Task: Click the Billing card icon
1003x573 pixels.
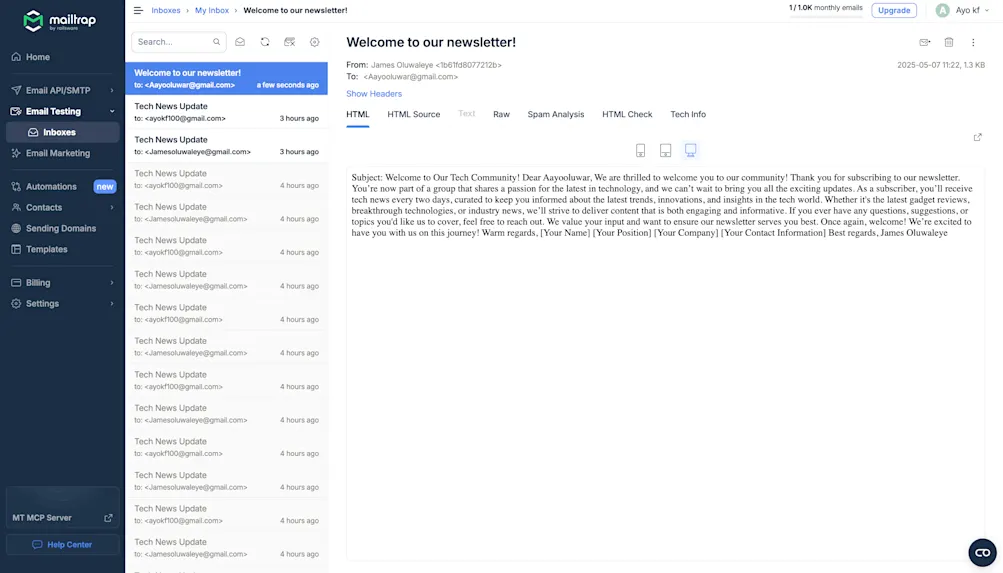Action: 16,283
